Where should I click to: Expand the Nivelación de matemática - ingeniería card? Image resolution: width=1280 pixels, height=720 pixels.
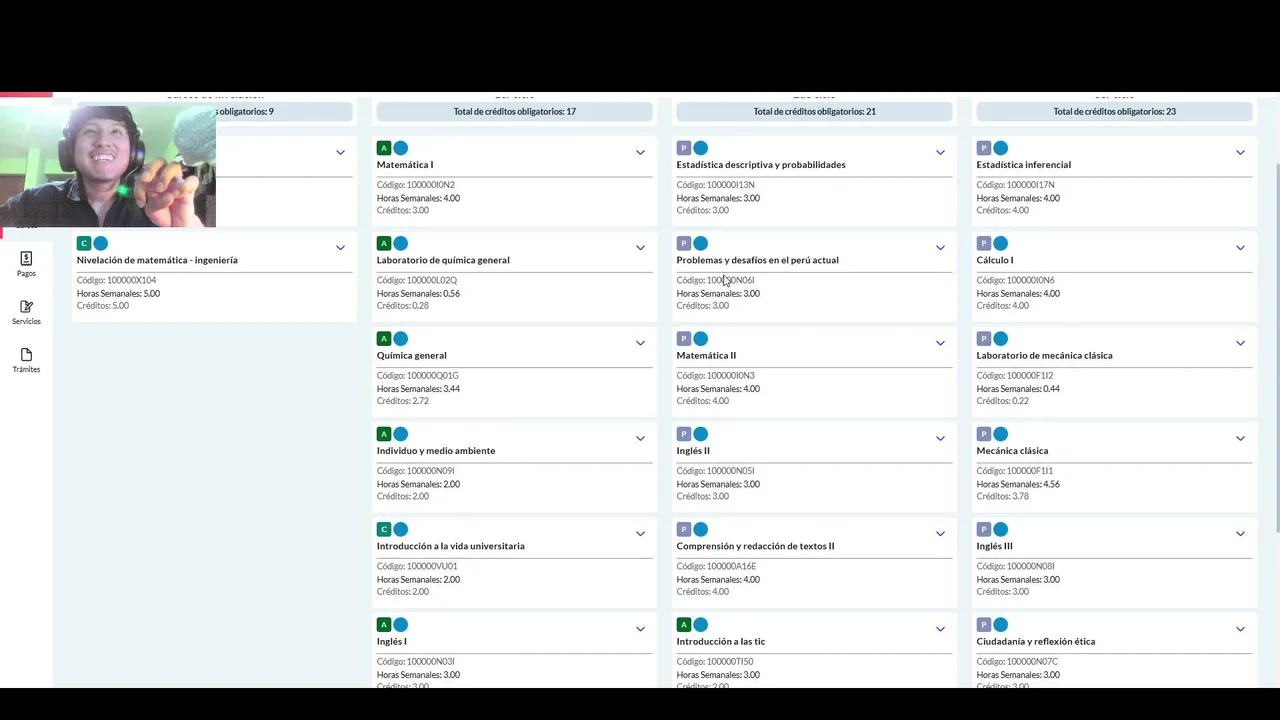(x=340, y=248)
